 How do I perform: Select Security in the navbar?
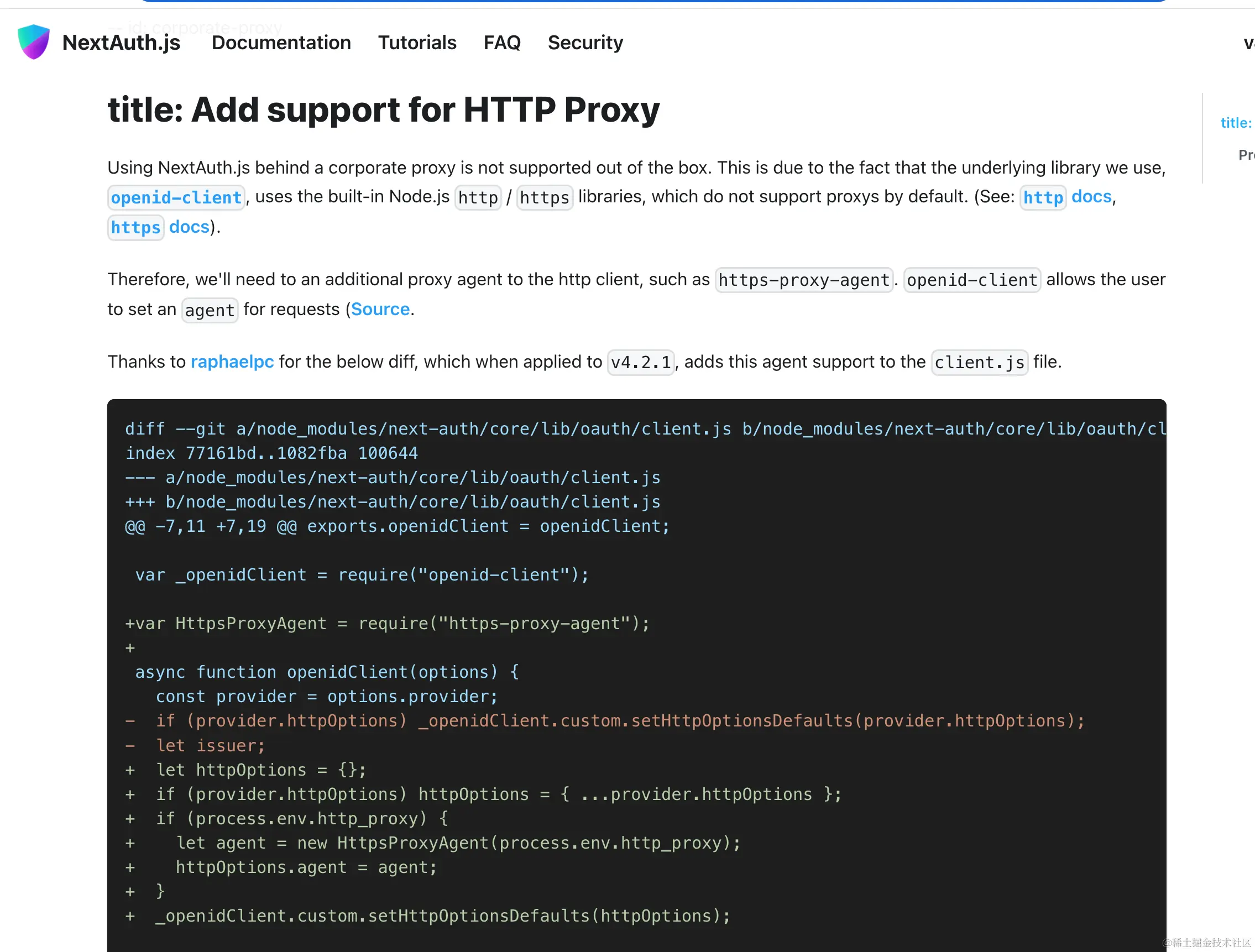[585, 43]
